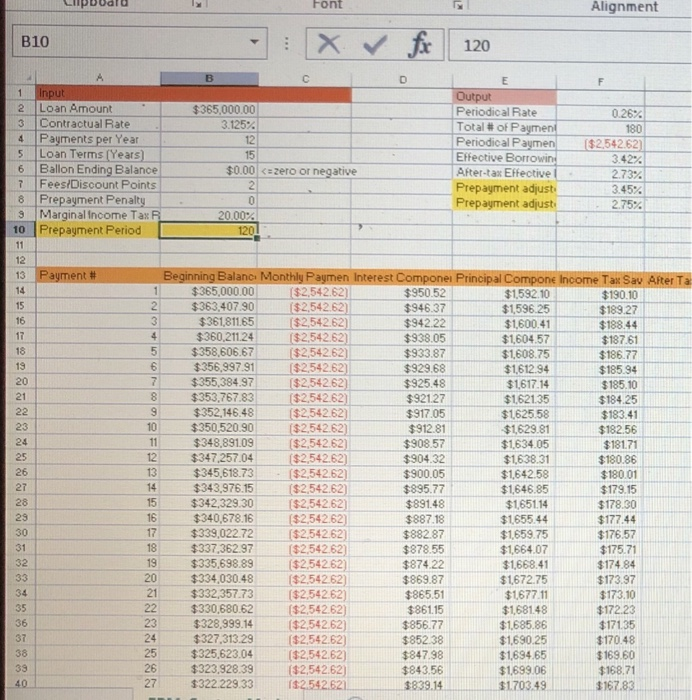The height and width of the screenshot is (700, 692).
Task: Select the Marginal Income Tax value 20.00%
Action: pos(209,216)
